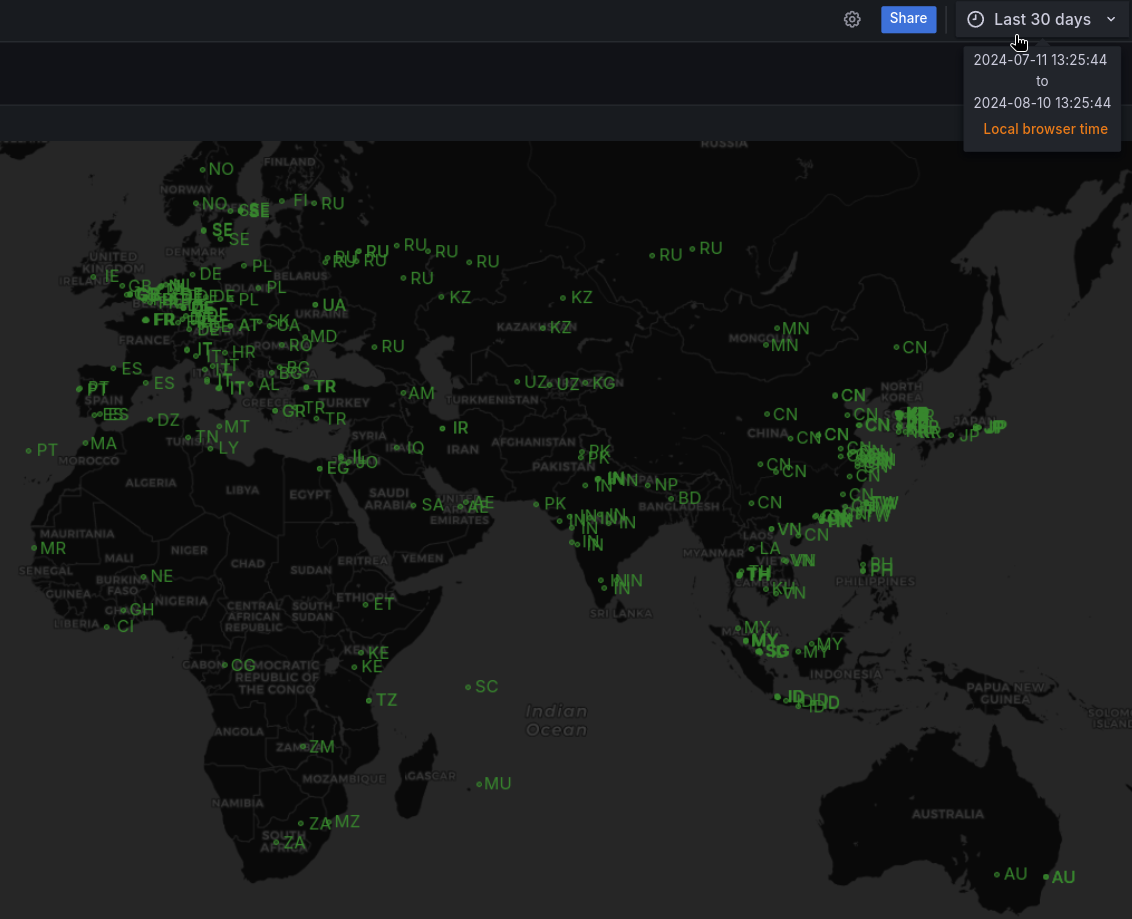The image size is (1132, 919).
Task: Click the Local browser time label
Action: tap(1045, 129)
